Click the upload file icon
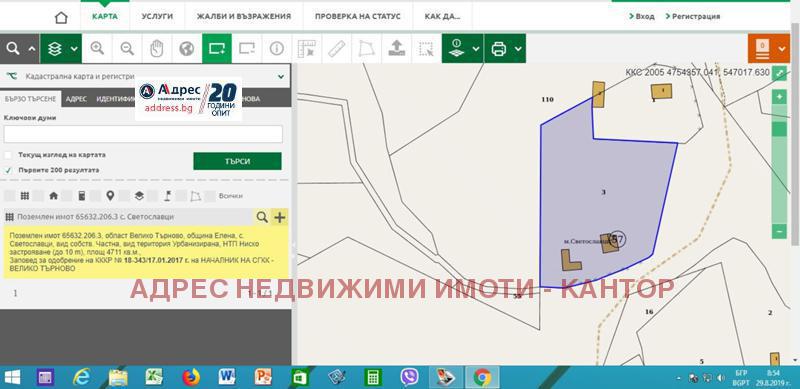Image resolution: width=800 pixels, height=389 pixels. [396, 48]
